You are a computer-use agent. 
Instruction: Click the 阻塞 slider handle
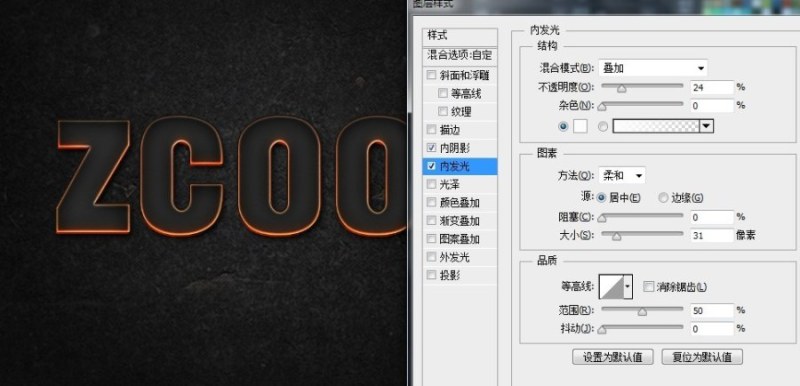pos(602,218)
